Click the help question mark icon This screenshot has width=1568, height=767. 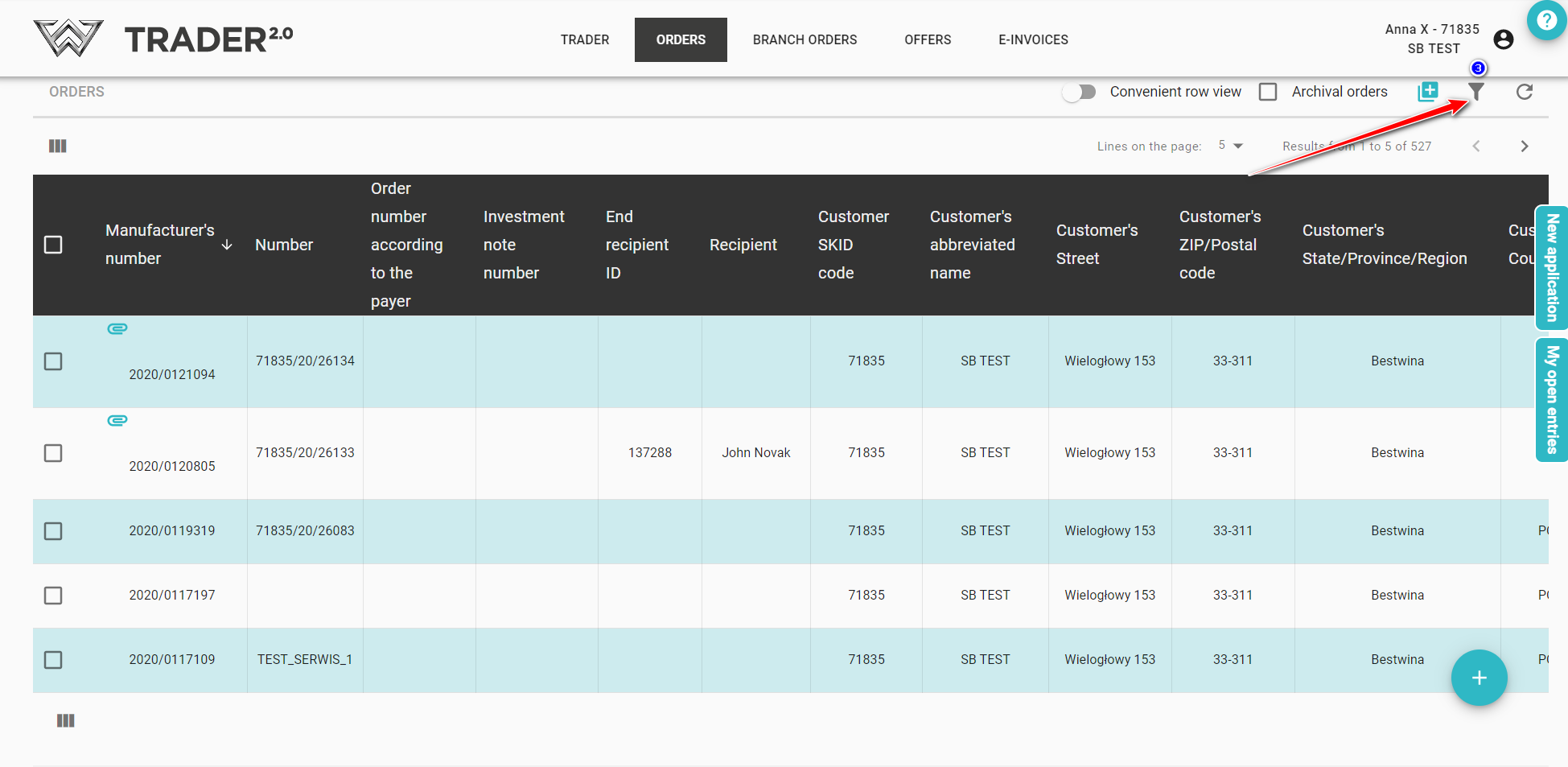[1546, 20]
